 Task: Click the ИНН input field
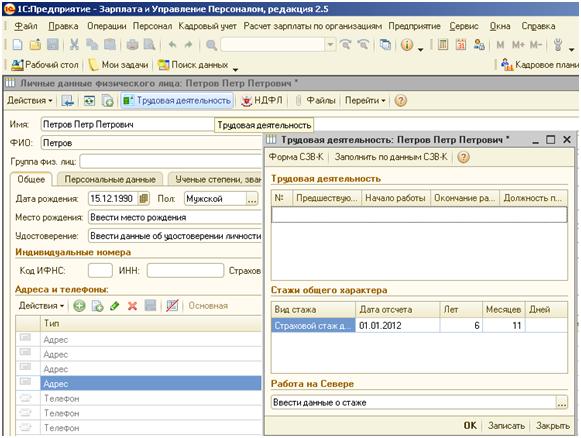[x=185, y=271]
